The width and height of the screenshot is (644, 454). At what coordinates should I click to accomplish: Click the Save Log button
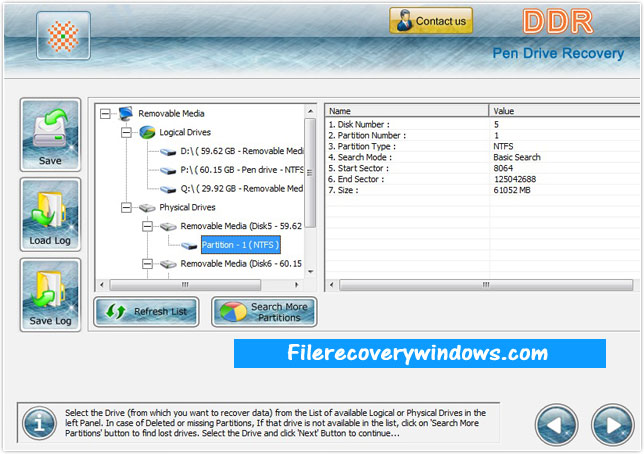click(x=50, y=295)
